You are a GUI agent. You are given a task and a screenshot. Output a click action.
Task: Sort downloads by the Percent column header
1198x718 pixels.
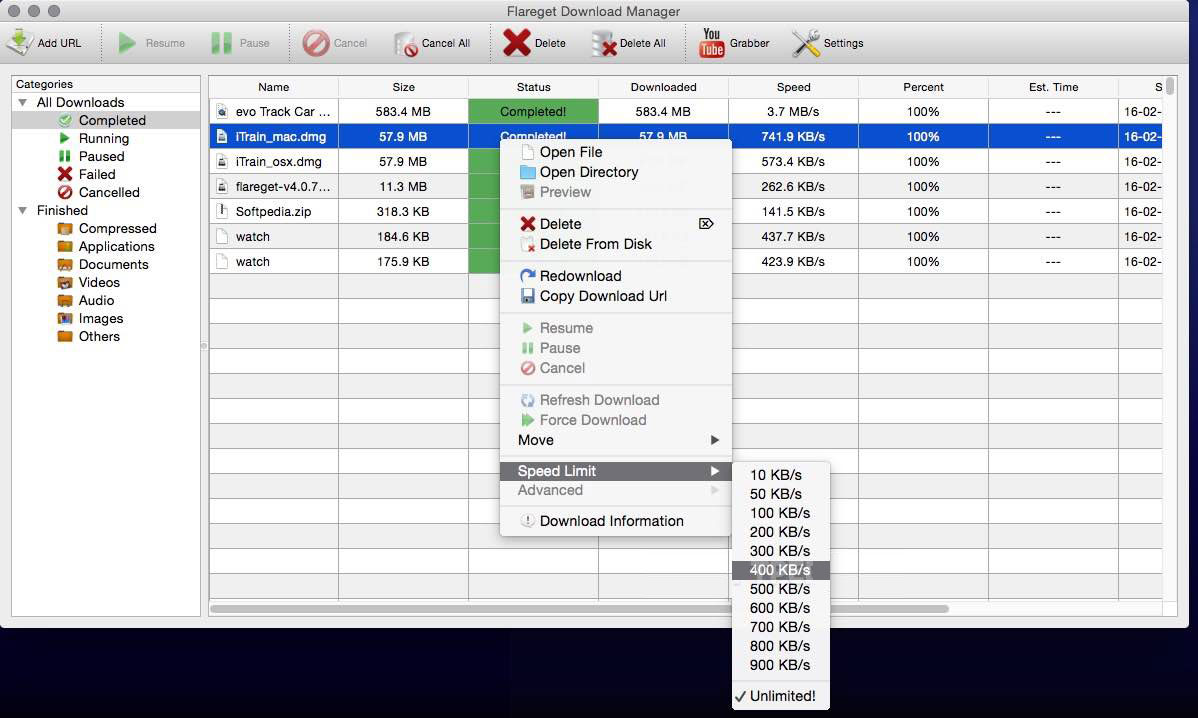click(923, 87)
